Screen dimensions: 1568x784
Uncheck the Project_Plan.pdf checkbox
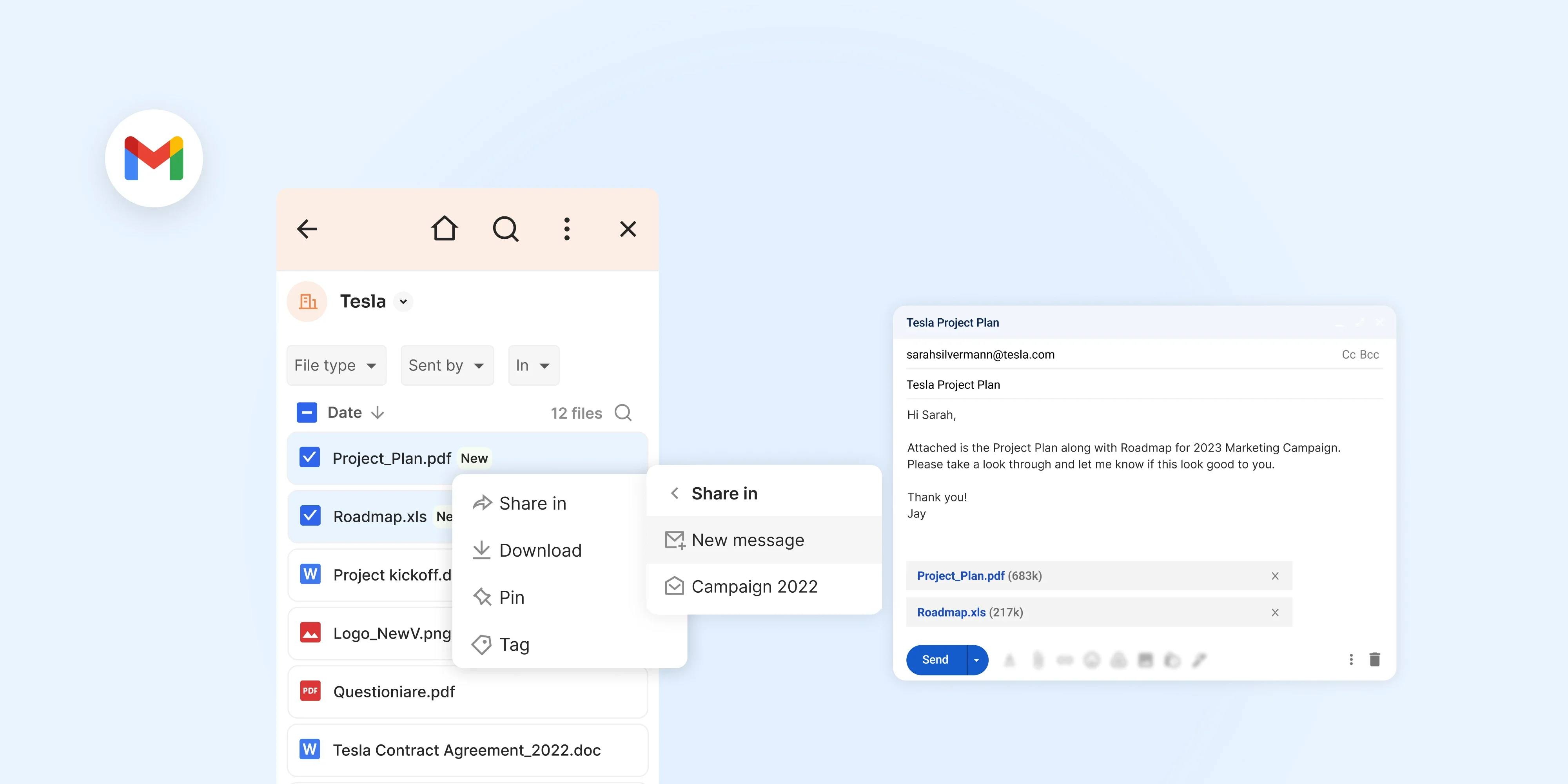[x=310, y=457]
